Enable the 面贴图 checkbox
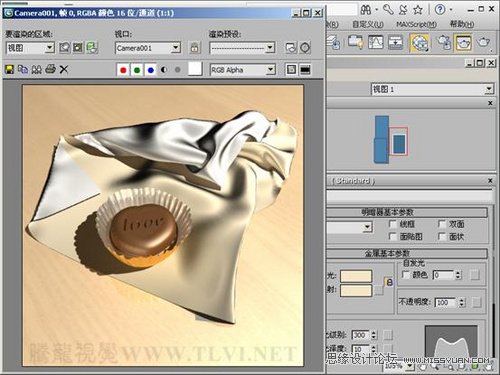The width and height of the screenshot is (500, 375). coord(393,237)
